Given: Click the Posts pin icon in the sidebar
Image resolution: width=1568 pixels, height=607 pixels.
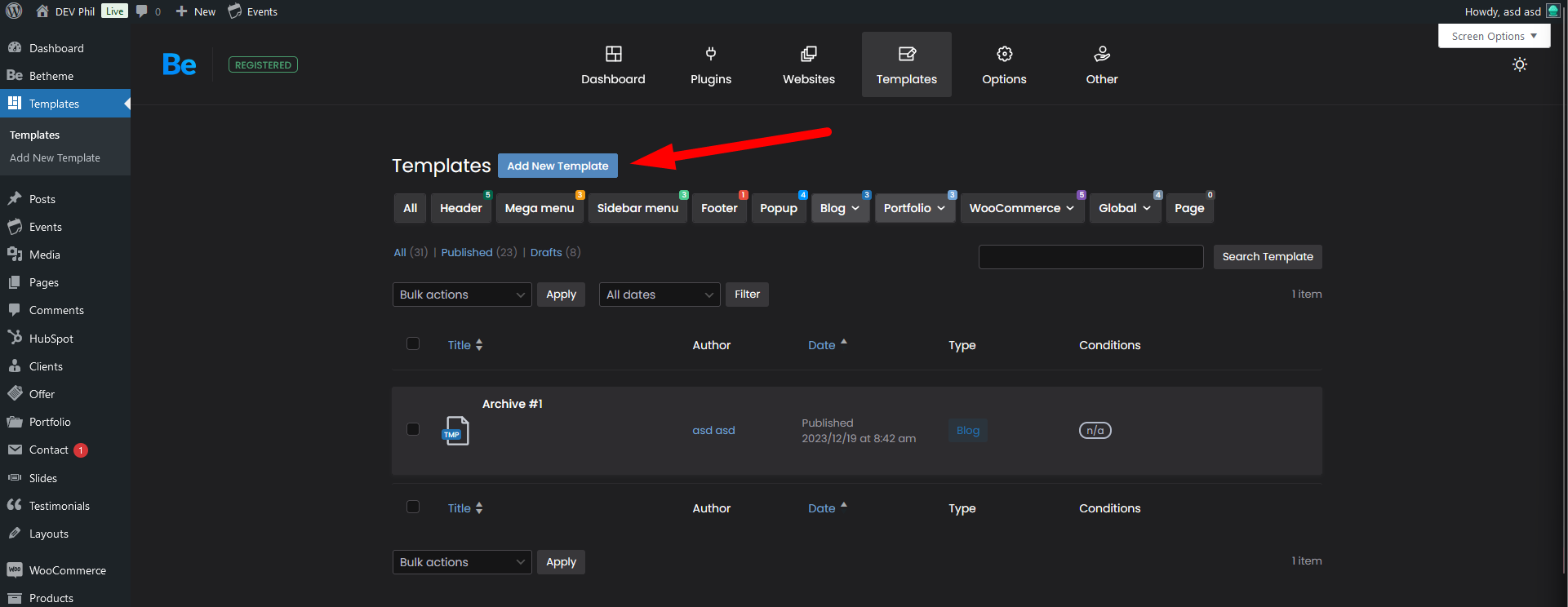Looking at the screenshot, I should coord(15,198).
